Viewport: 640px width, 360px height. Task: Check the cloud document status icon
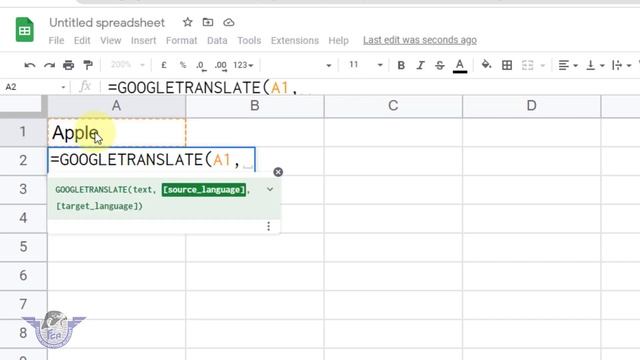[229, 22]
